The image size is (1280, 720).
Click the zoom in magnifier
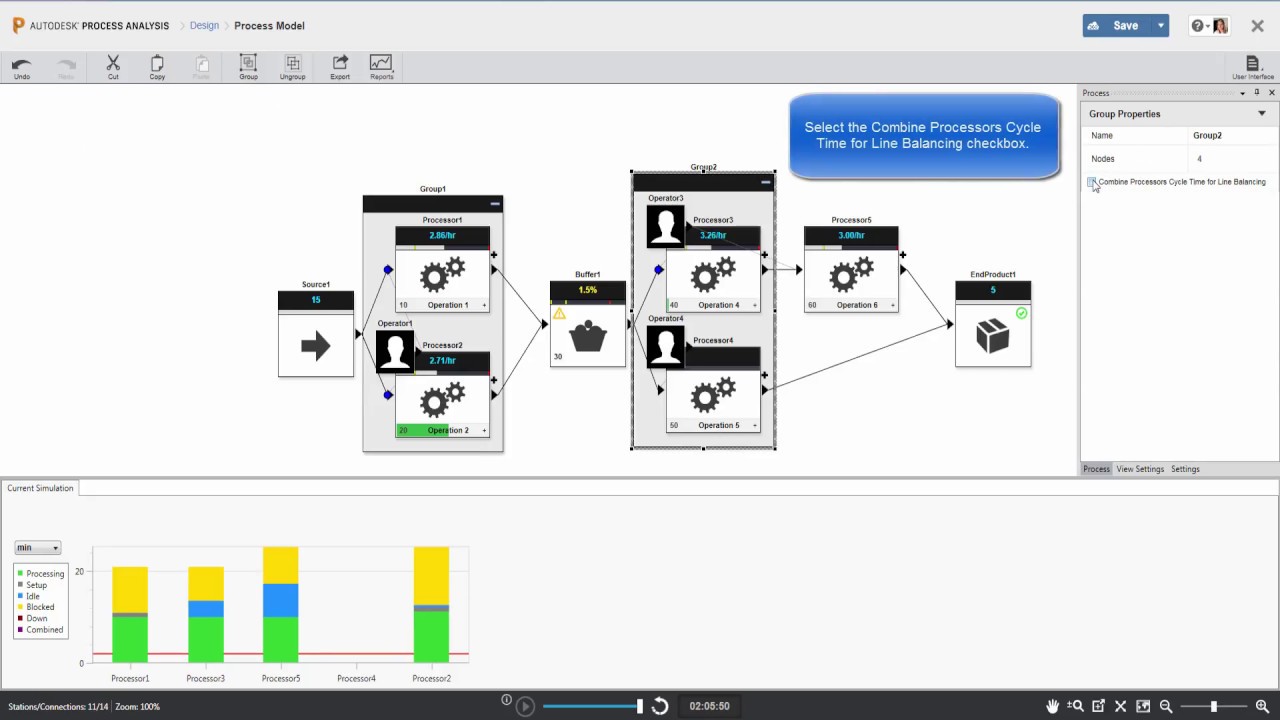click(1262, 706)
